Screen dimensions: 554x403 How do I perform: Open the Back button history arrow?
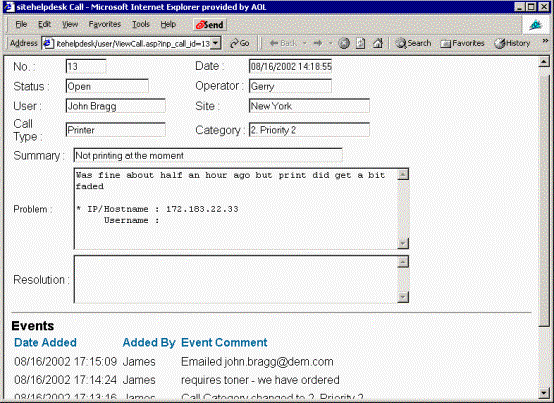click(x=305, y=43)
